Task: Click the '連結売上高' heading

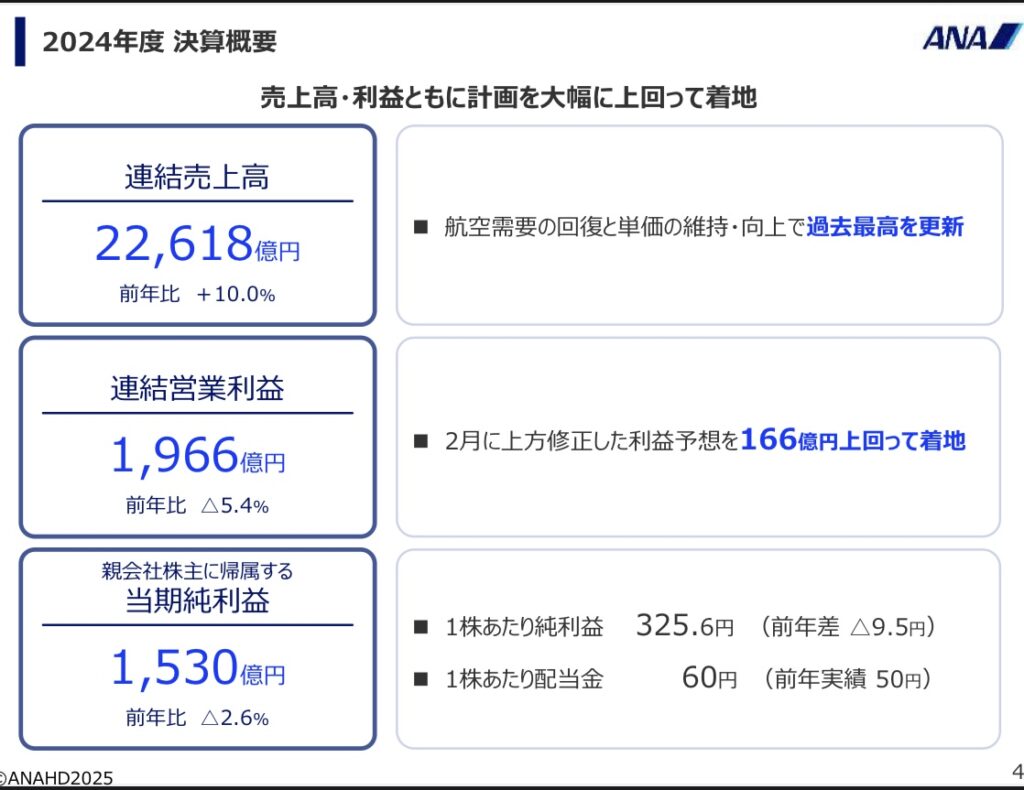Action: [x=197, y=177]
